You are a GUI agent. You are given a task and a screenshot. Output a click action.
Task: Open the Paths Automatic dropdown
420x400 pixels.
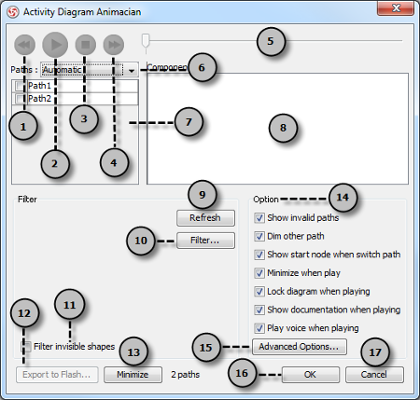(x=89, y=70)
